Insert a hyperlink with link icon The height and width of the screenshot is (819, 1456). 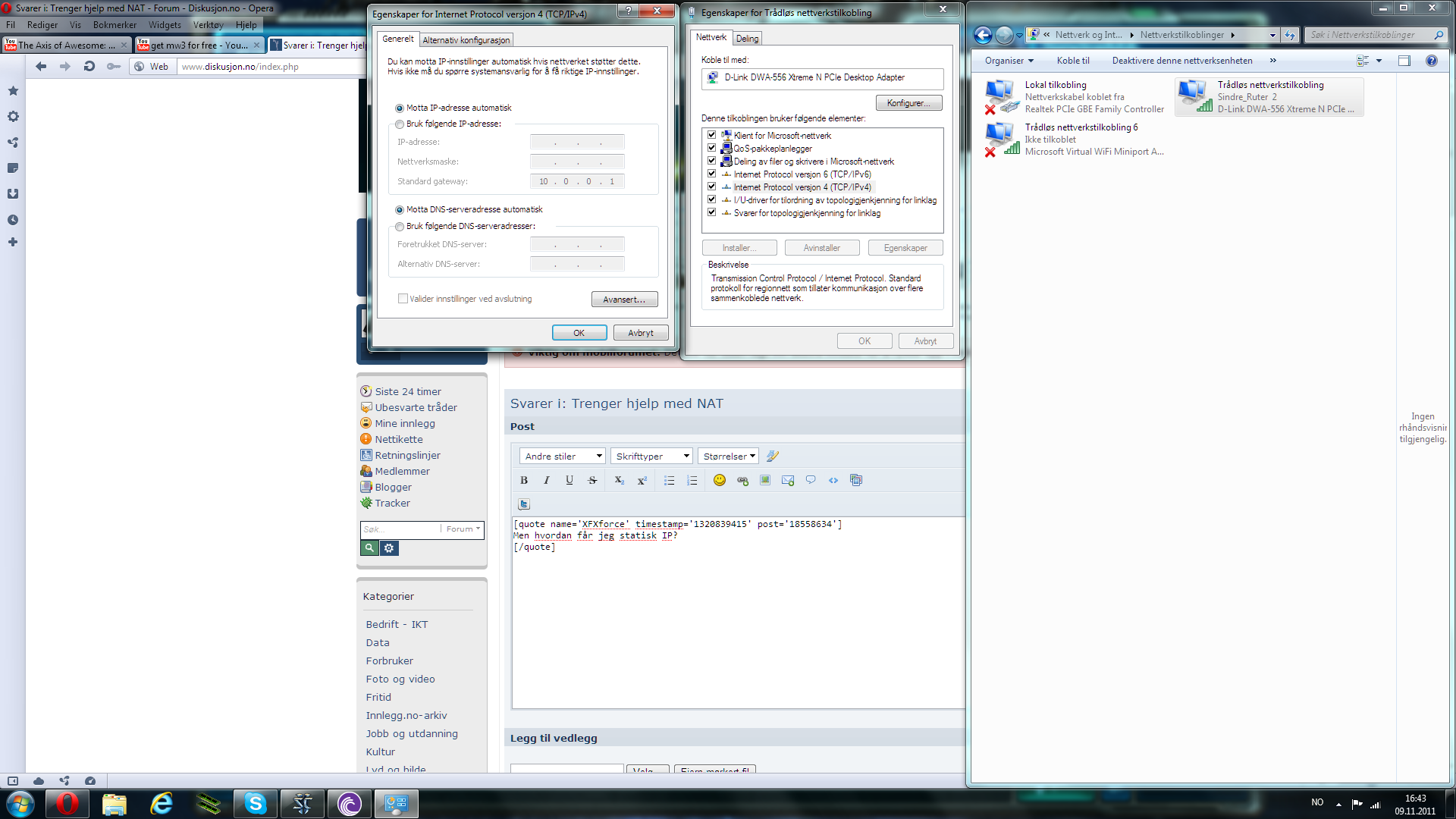point(742,480)
